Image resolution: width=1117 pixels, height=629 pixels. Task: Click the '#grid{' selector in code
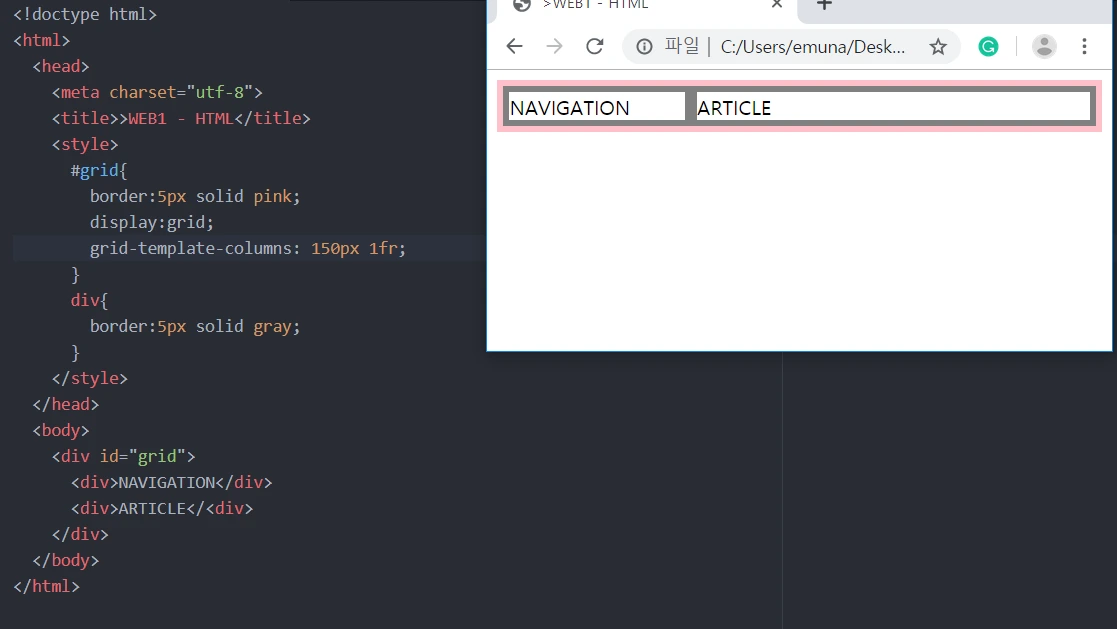click(98, 170)
